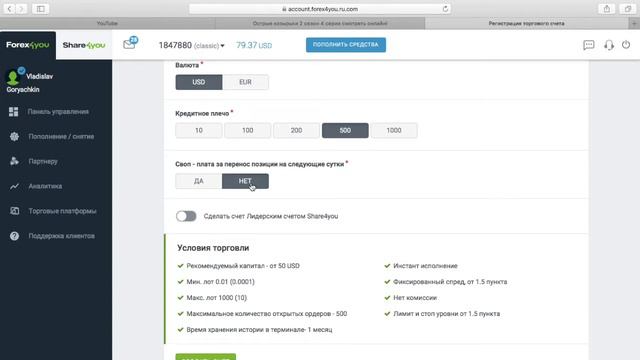The width and height of the screenshot is (640, 360).
Task: Click 'Макс. лот 1000 (10)' text
Action: (x=217, y=298)
